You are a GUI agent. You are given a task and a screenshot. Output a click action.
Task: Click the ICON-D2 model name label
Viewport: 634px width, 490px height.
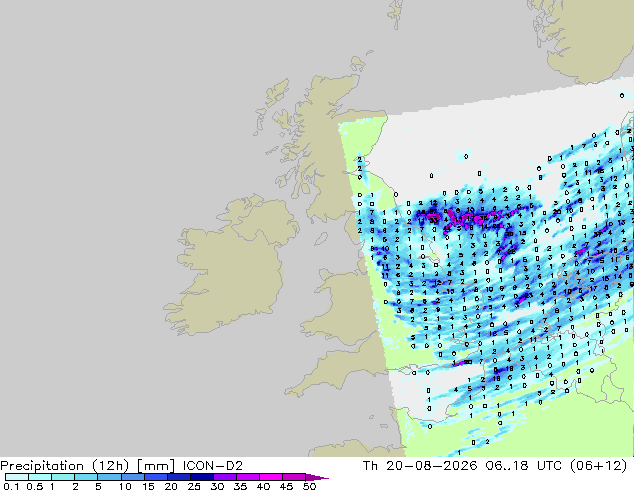pyautogui.click(x=213, y=466)
